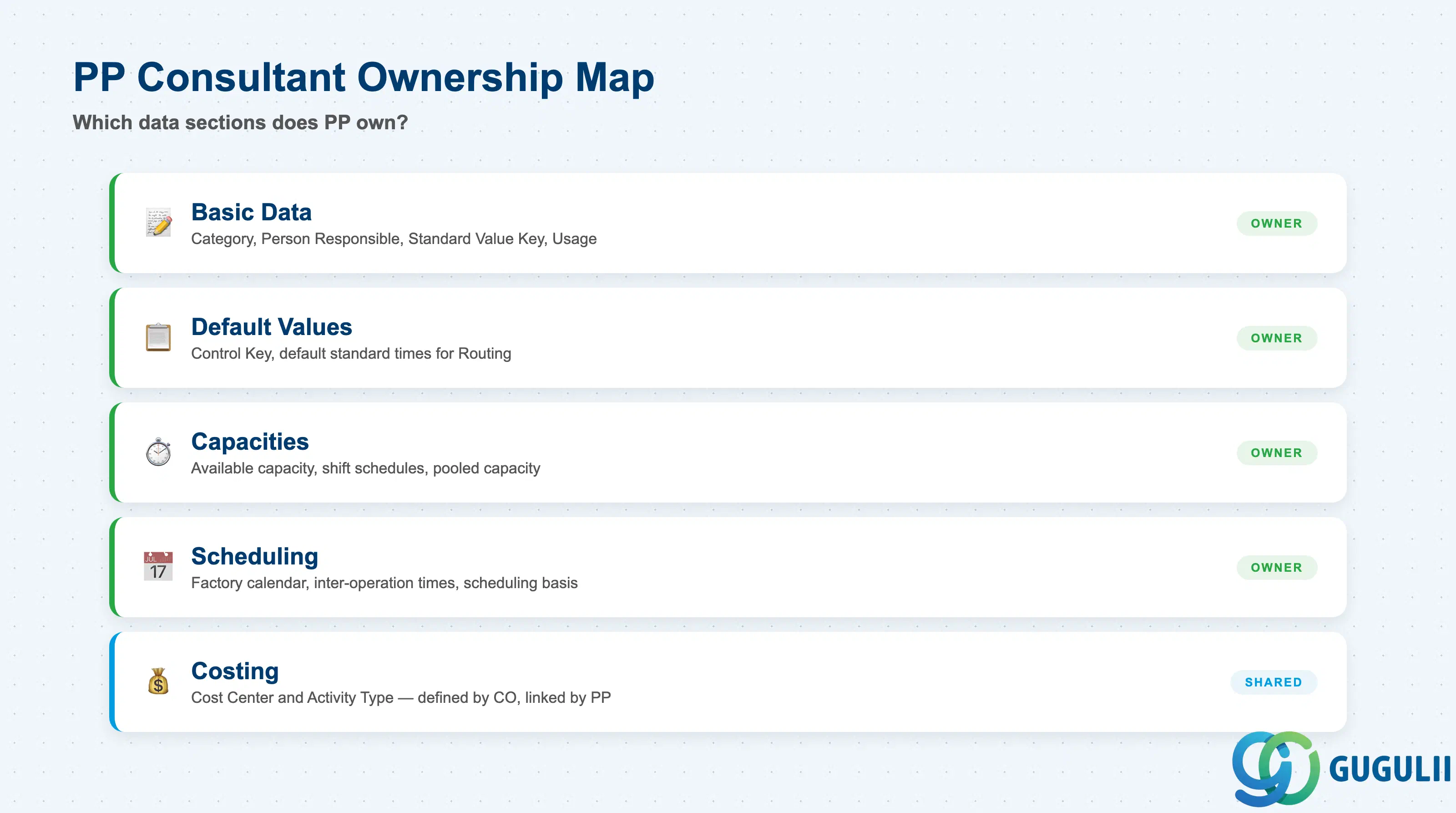Viewport: 1456px width, 813px height.
Task: Select the OWNER badge on Scheduling
Action: click(x=1277, y=568)
